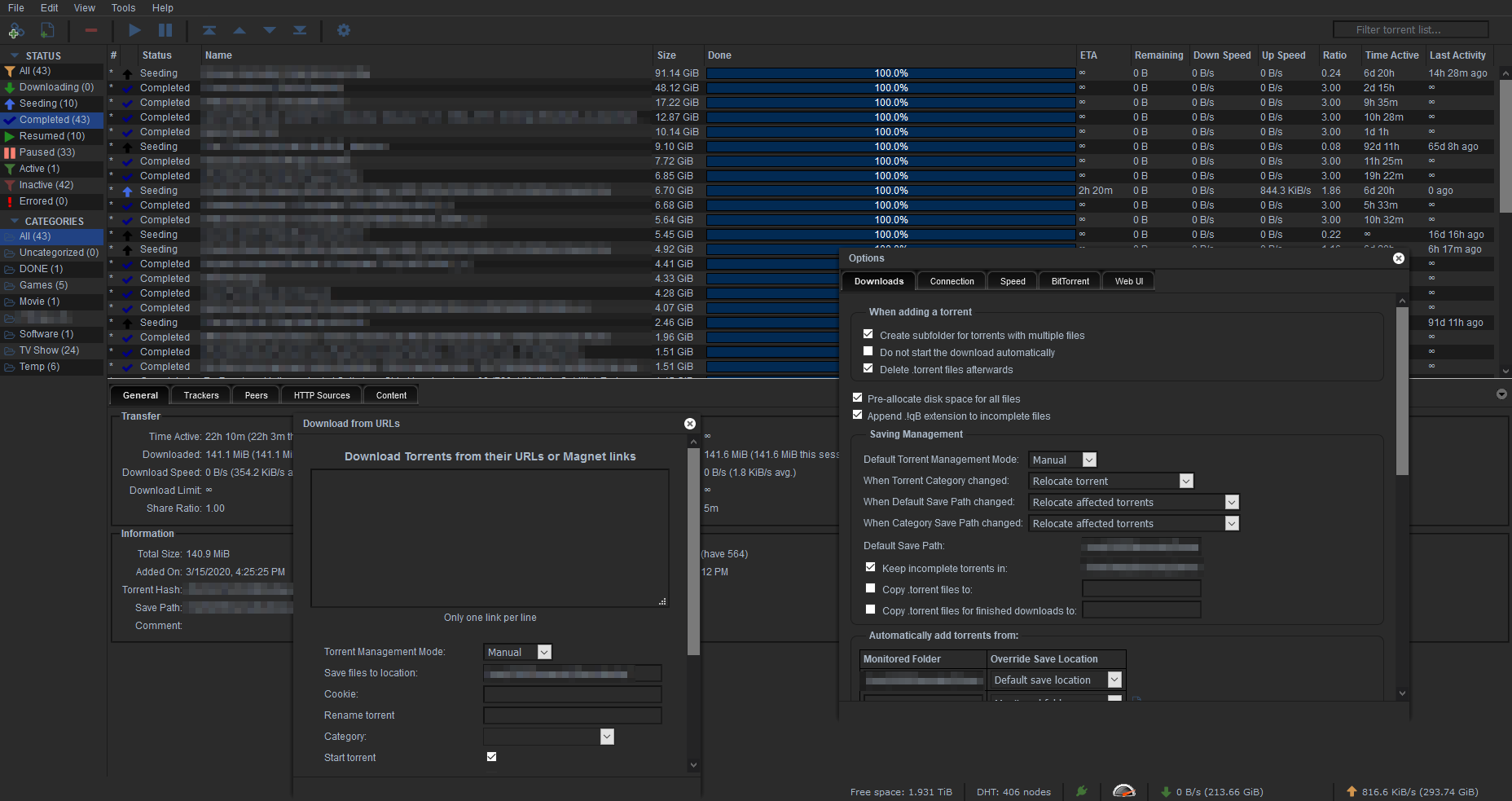Open 'When Default Save Path changed' dropdown
1512x801 pixels.
tap(1232, 501)
